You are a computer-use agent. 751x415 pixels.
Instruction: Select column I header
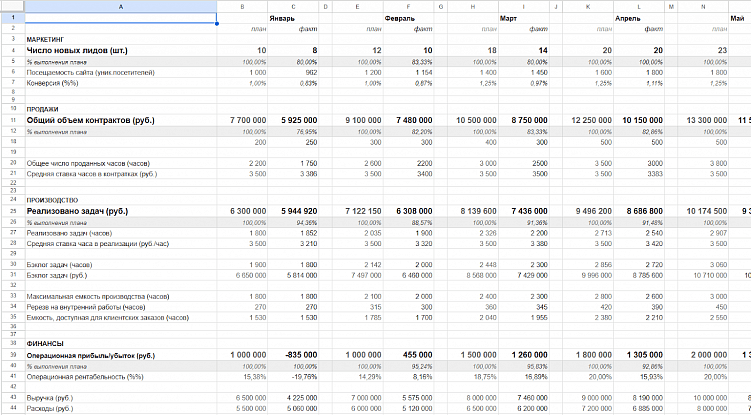[x=523, y=6]
